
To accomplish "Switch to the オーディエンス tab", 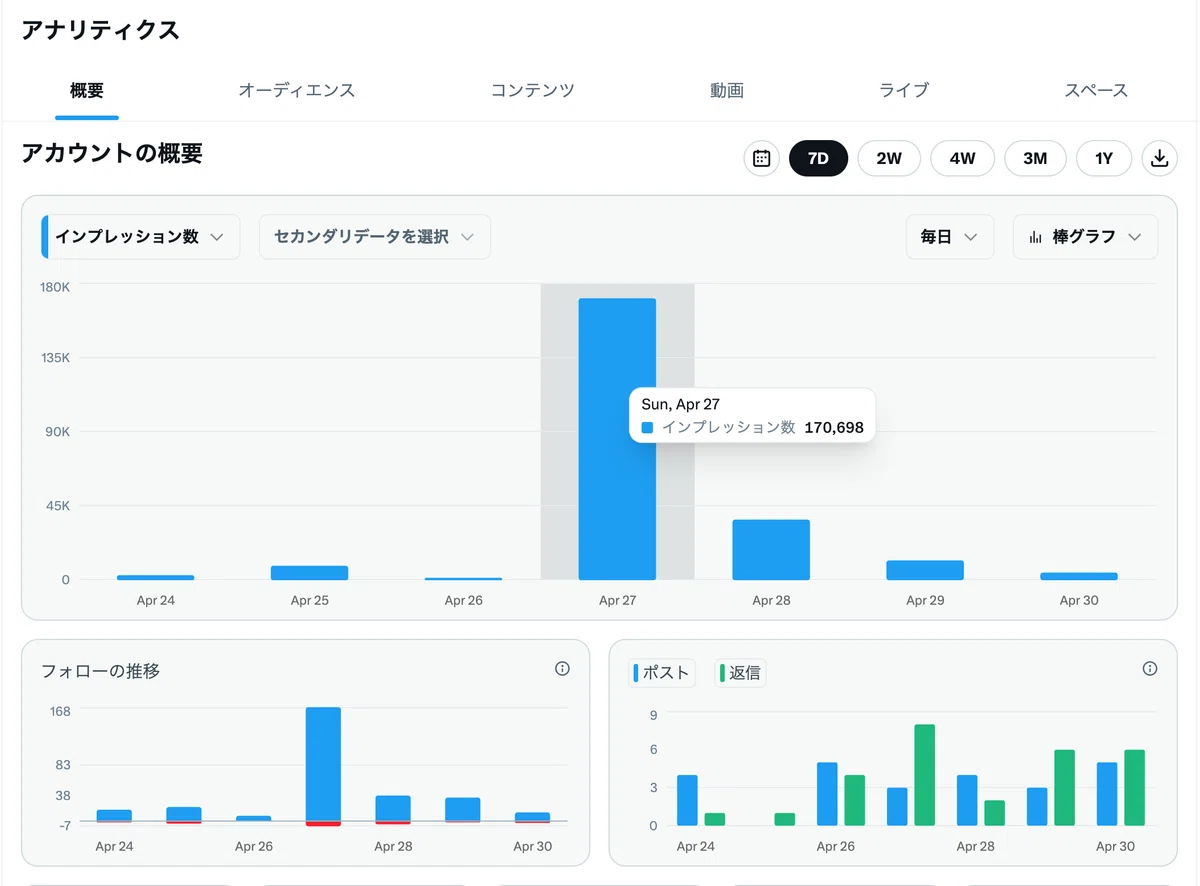I will [x=296, y=91].
